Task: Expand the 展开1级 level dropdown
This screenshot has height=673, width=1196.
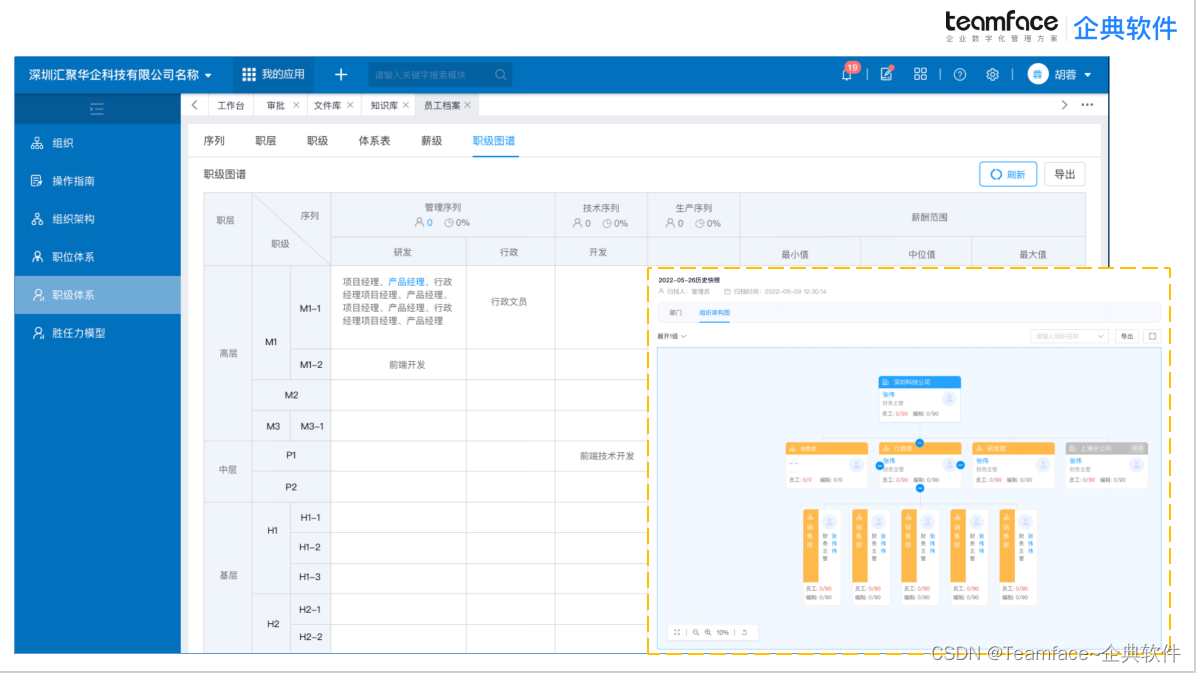Action: tap(672, 336)
